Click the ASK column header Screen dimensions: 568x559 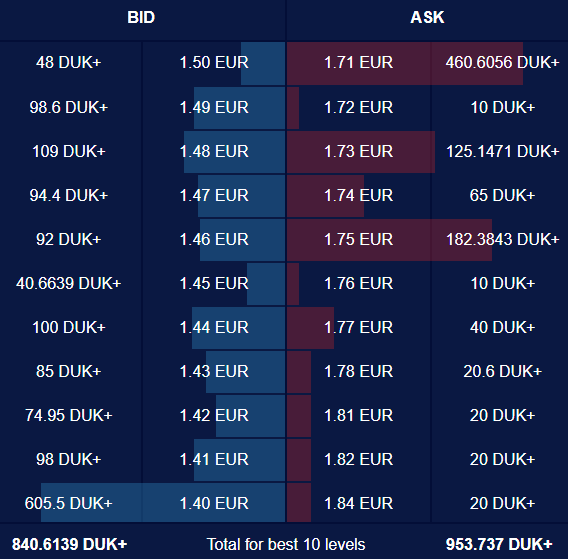pos(427,17)
